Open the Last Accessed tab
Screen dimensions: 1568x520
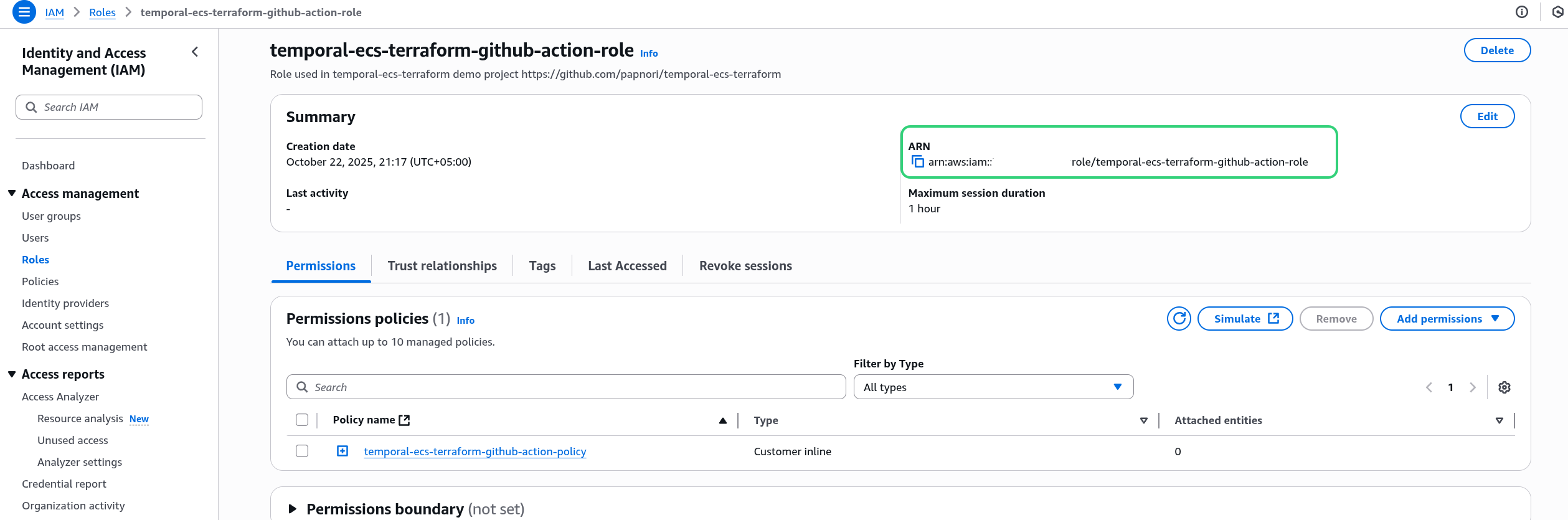tap(626, 266)
